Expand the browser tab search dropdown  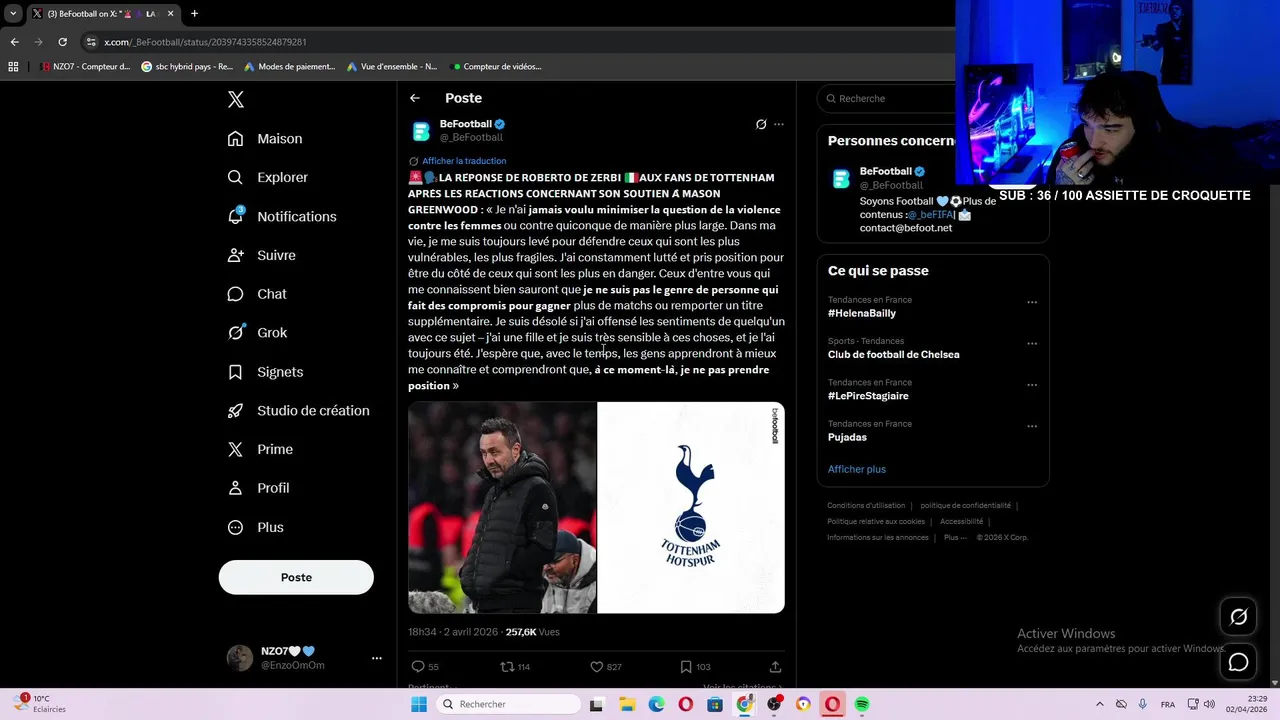click(x=13, y=14)
